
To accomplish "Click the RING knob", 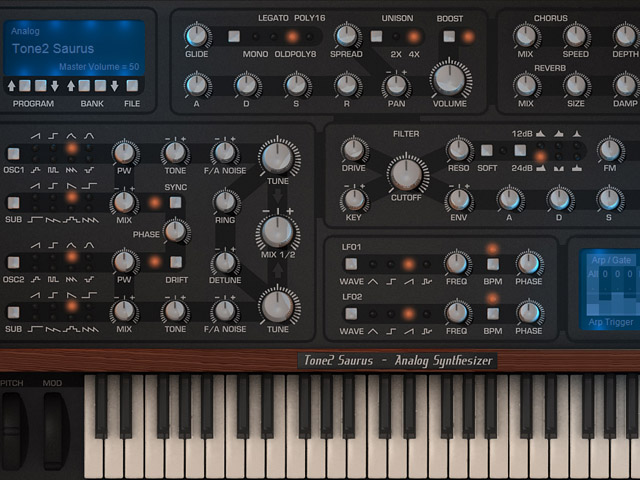I will coord(225,202).
